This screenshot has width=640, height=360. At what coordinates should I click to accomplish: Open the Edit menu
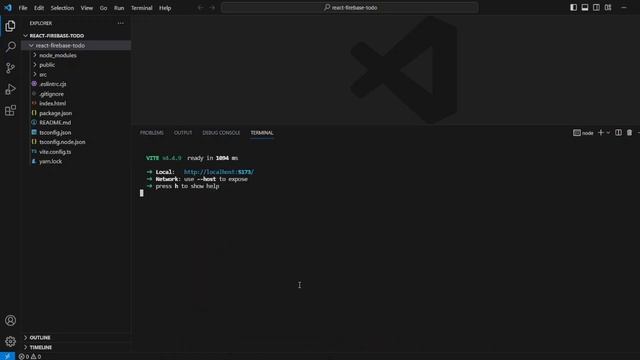pyautogui.click(x=39, y=8)
